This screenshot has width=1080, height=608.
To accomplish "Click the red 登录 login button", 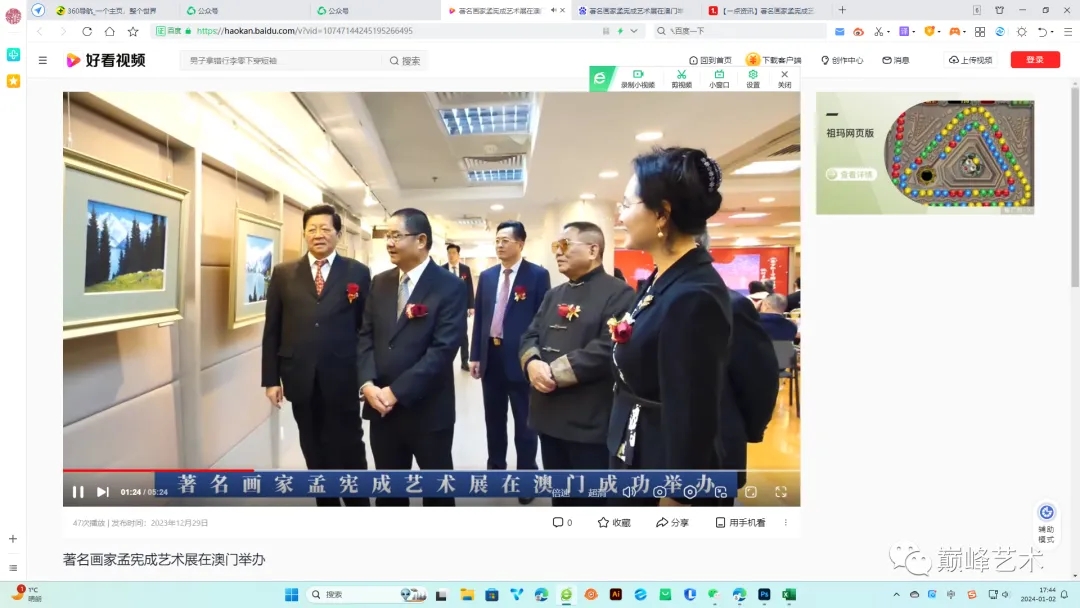I will click(1035, 59).
